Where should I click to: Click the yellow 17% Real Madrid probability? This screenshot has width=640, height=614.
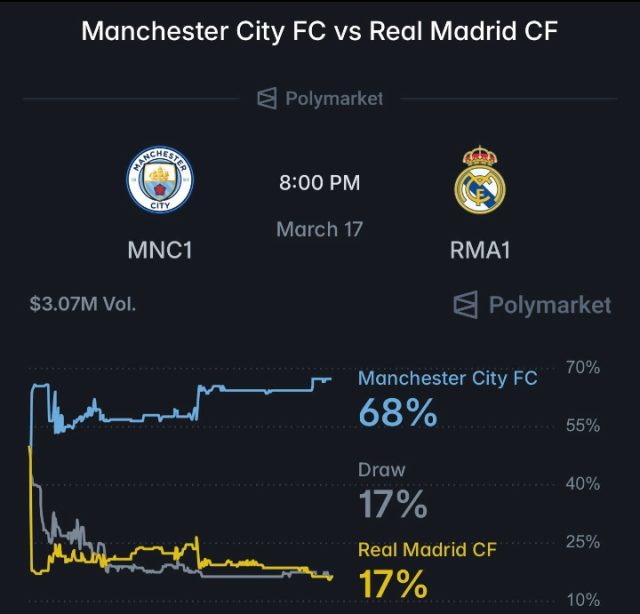tap(393, 583)
